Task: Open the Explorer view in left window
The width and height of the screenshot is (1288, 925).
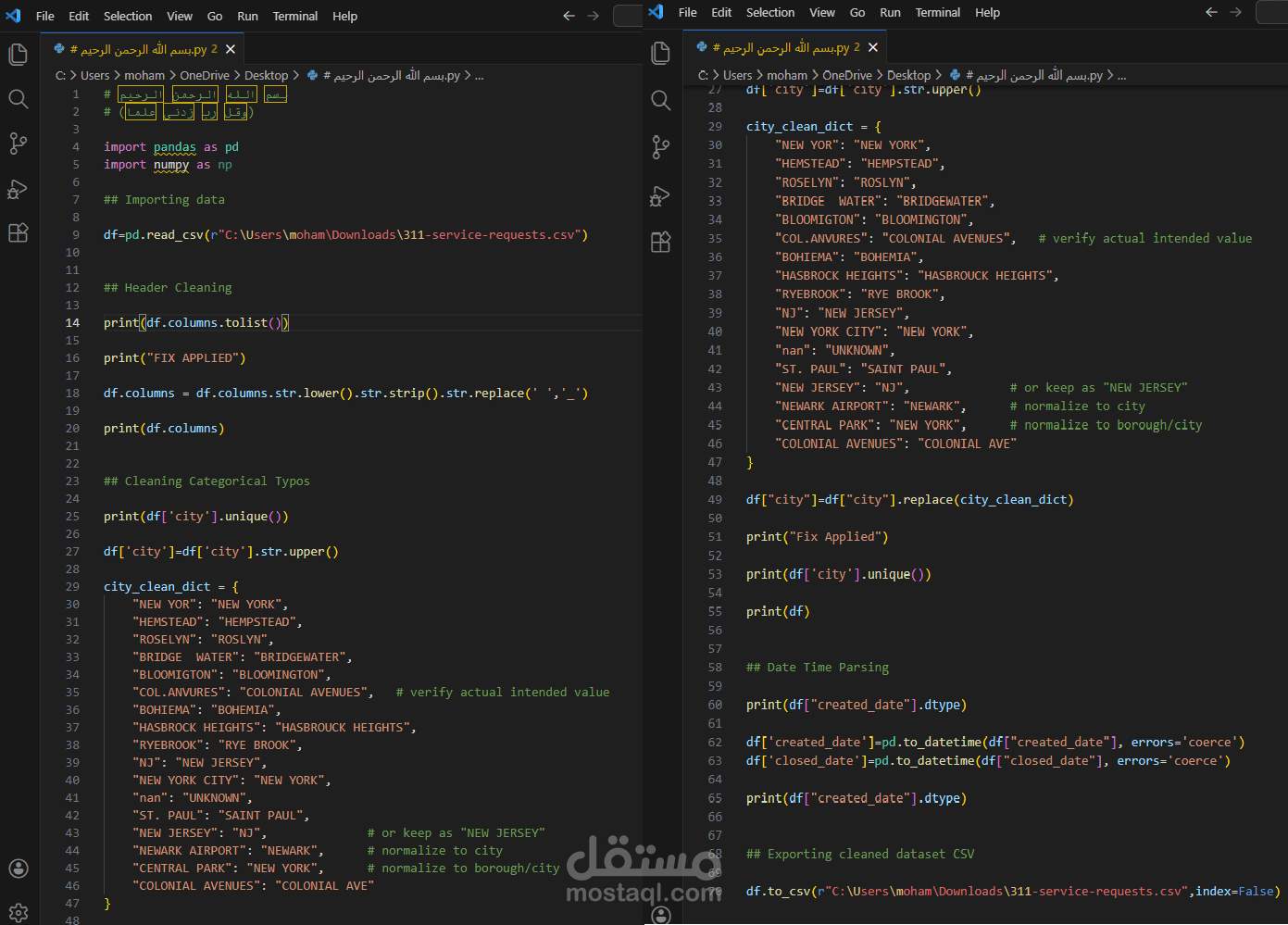Action: pos(18,55)
